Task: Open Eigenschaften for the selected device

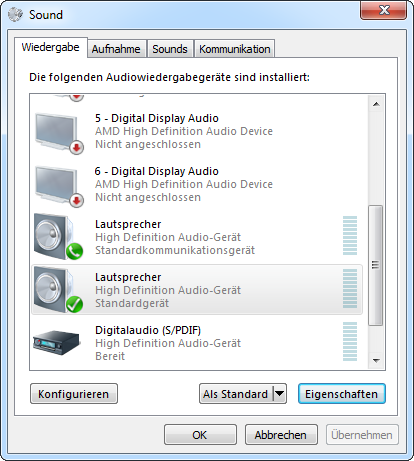Action: (x=342, y=394)
